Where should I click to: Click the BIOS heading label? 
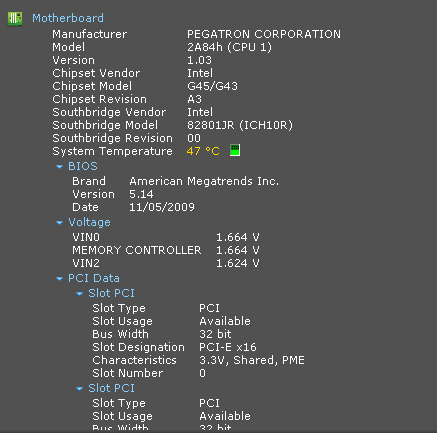coord(83,166)
